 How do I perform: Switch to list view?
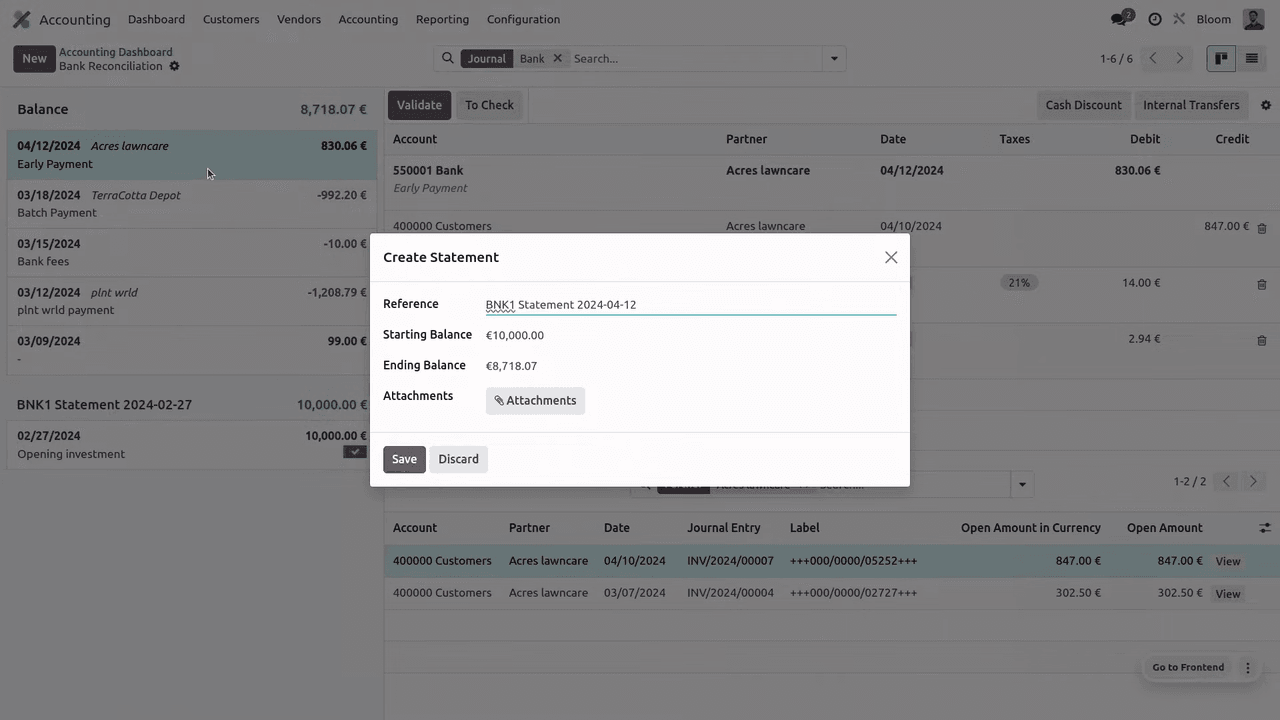point(1251,59)
